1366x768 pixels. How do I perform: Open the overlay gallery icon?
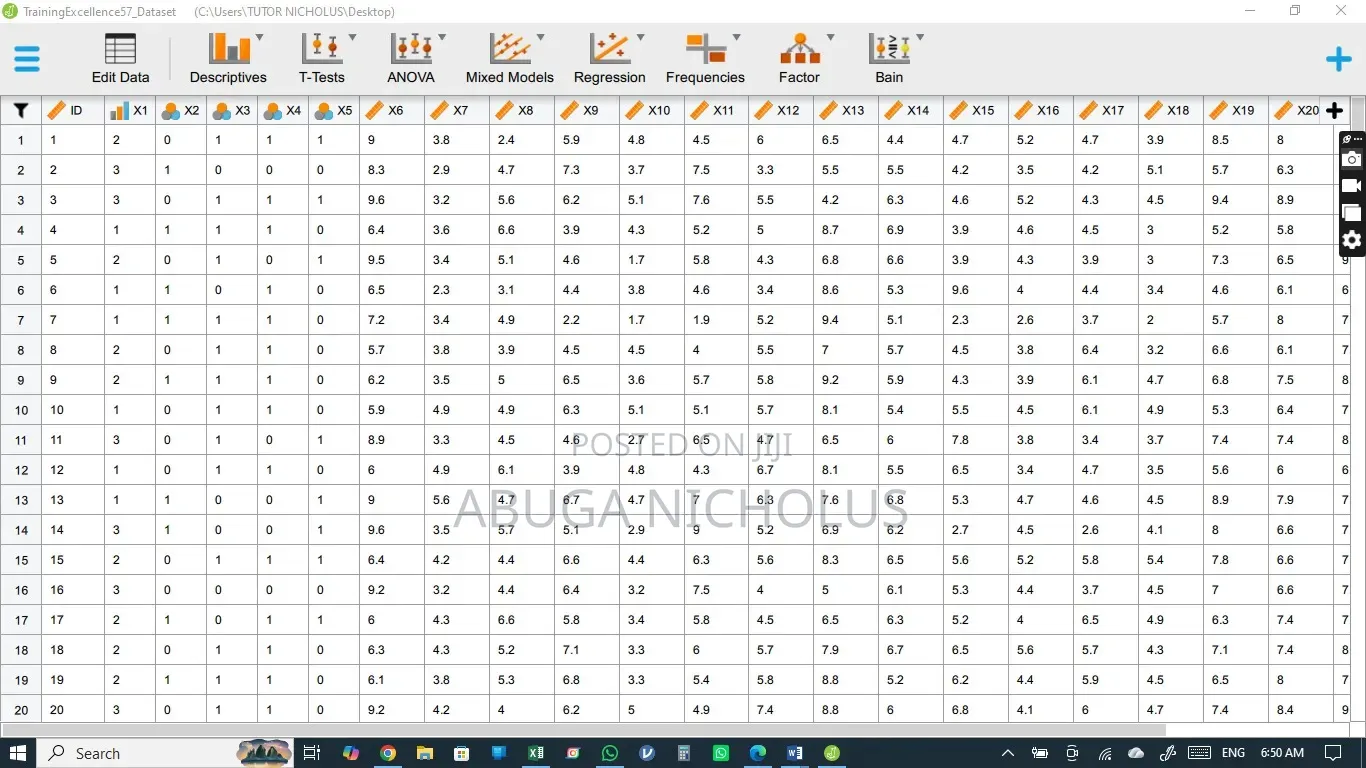click(x=1352, y=213)
